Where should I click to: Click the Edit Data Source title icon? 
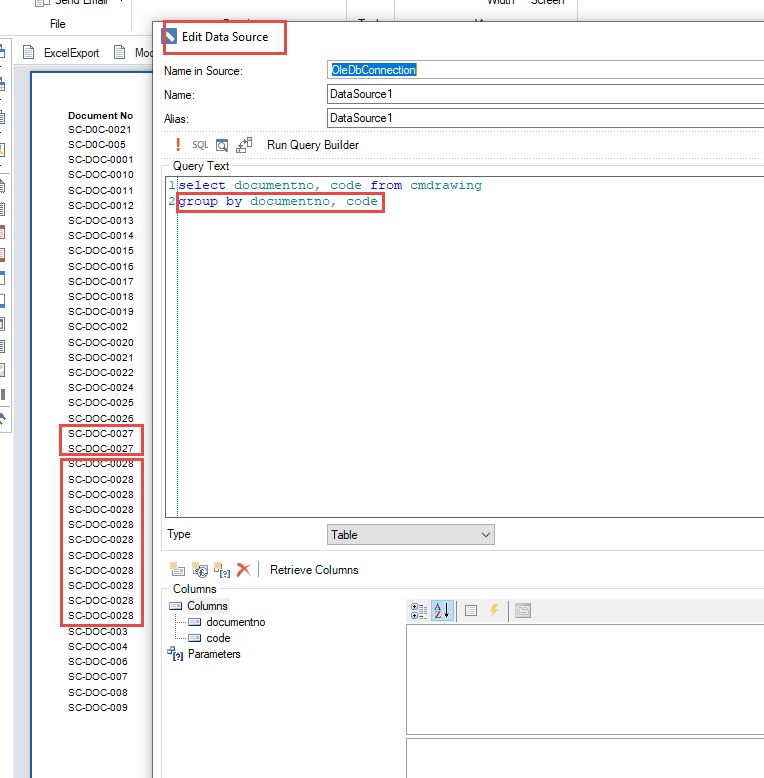[169, 36]
